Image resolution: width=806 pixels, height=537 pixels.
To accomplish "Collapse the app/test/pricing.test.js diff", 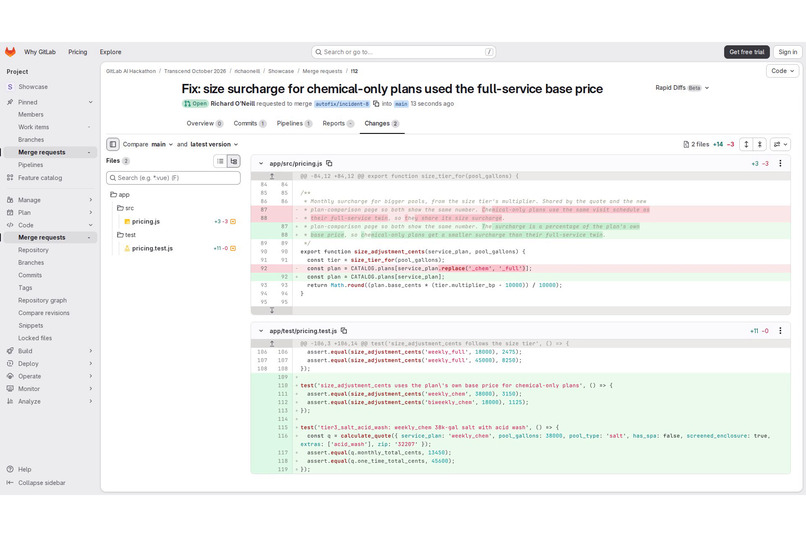I will (x=261, y=331).
